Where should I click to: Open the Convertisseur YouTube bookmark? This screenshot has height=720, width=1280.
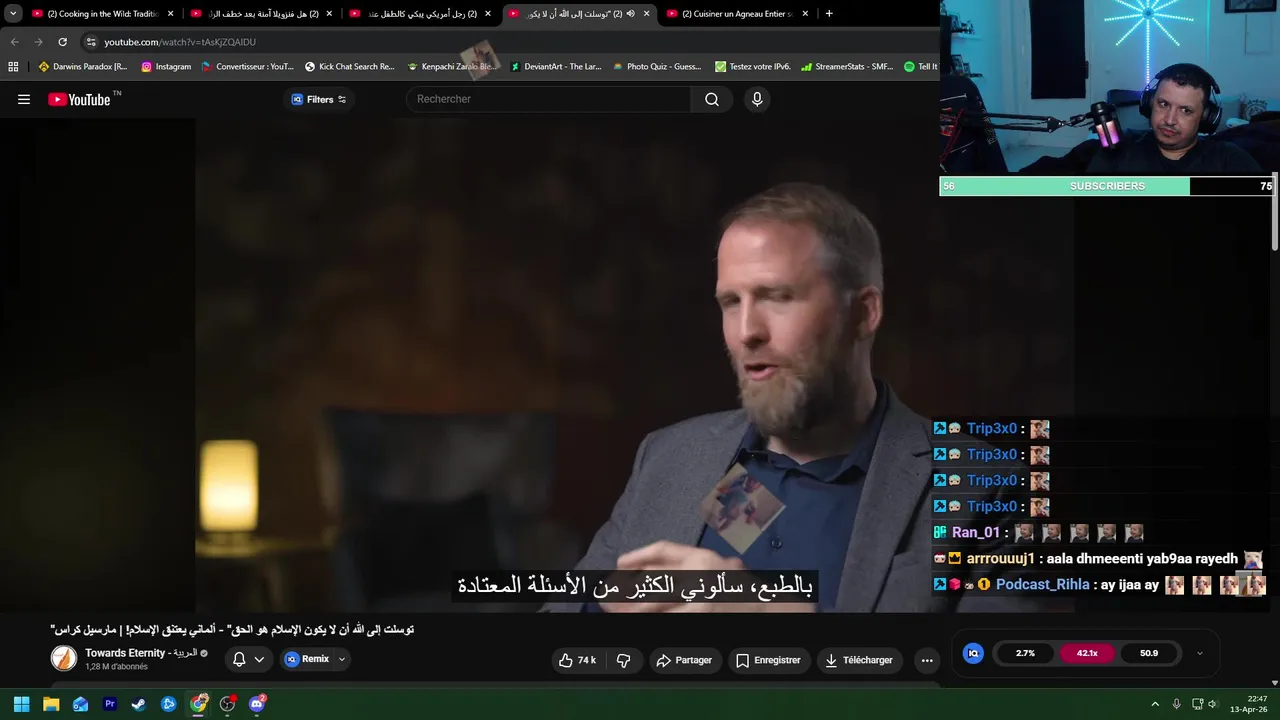click(x=248, y=67)
